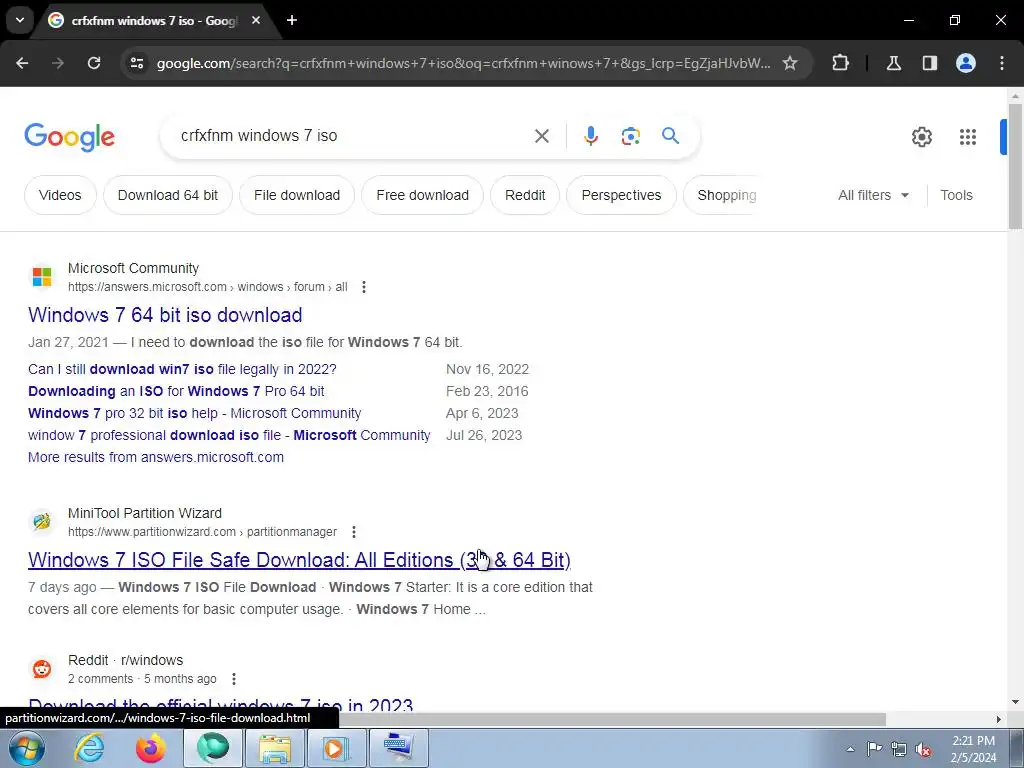This screenshot has width=1024, height=768.
Task: Launch Firefox from the taskbar
Action: (151, 748)
